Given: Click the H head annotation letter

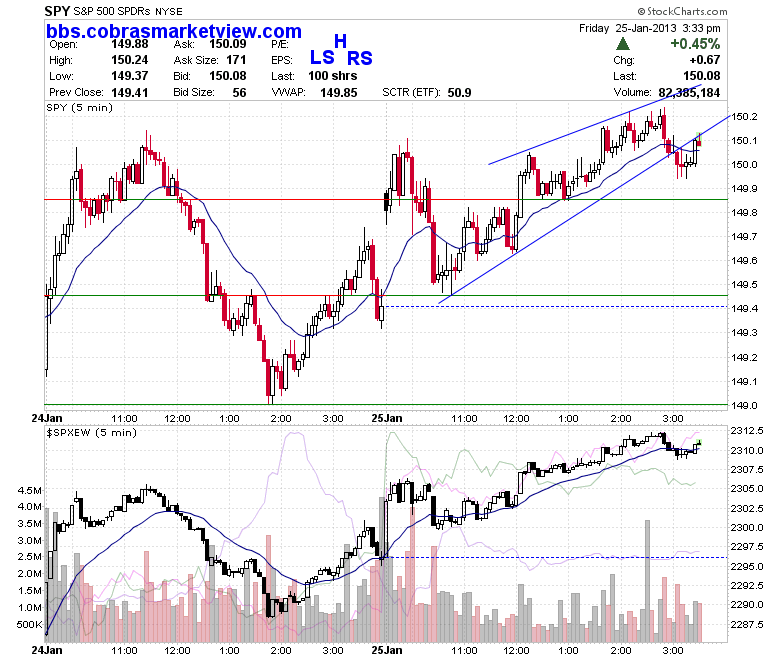Looking at the screenshot, I should (x=340, y=41).
